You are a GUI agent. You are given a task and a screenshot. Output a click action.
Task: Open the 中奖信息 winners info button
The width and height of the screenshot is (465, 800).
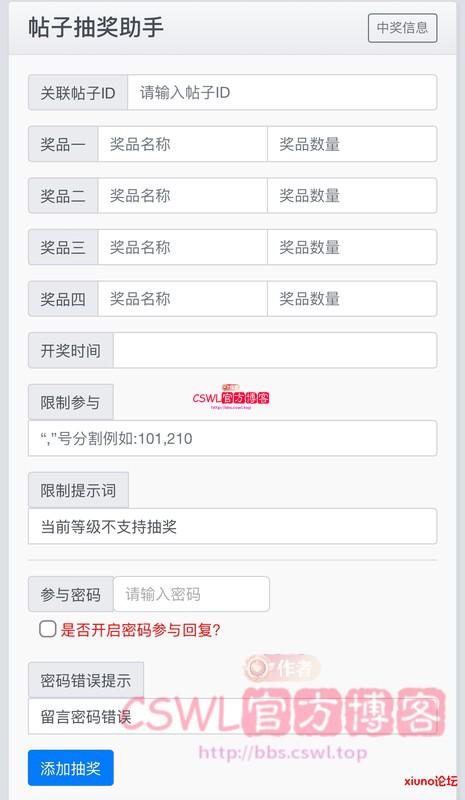(x=402, y=28)
